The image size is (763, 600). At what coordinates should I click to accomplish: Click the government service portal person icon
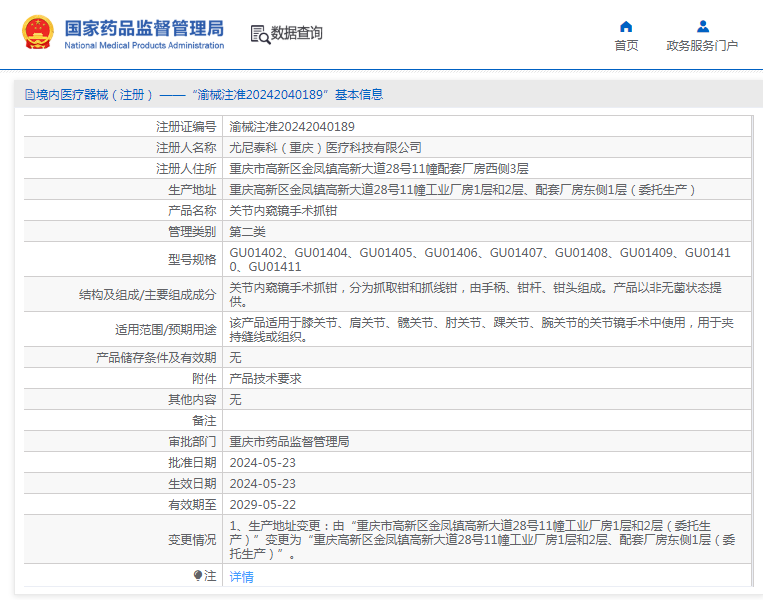click(x=703, y=26)
